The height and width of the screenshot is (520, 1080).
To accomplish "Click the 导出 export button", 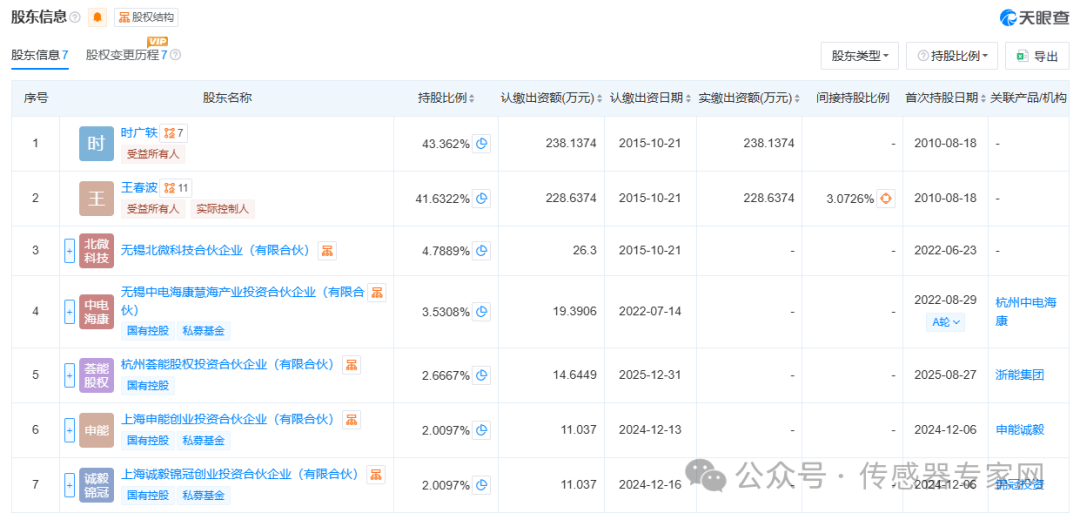I will click(x=1038, y=56).
